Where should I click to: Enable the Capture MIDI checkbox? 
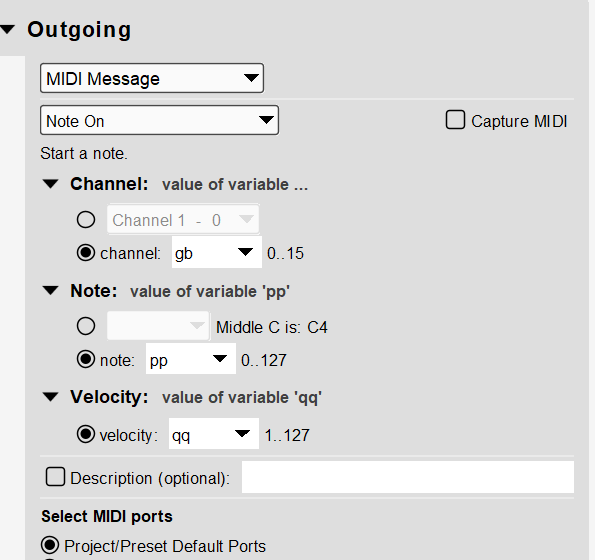pos(455,120)
